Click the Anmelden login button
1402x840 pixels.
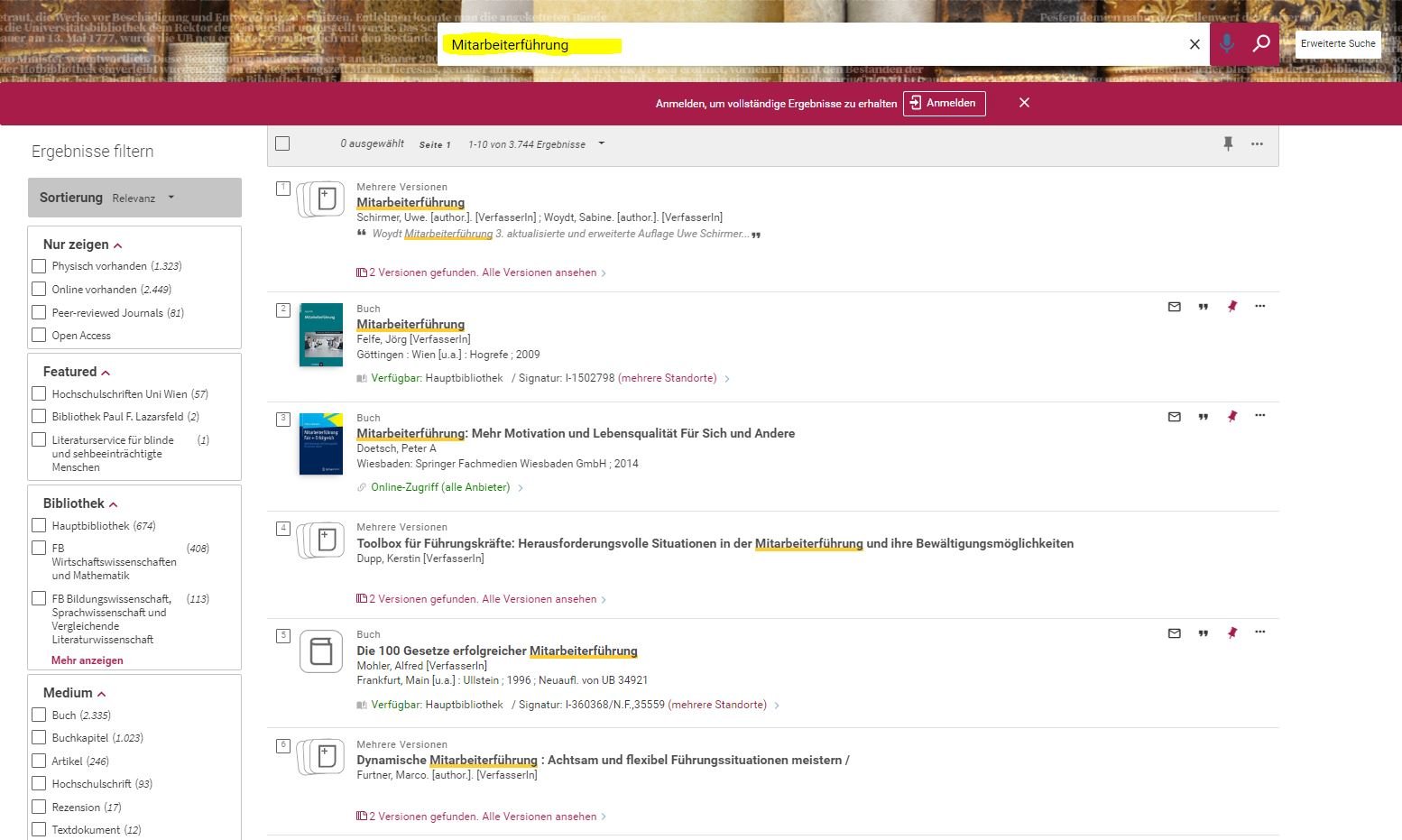click(x=944, y=103)
